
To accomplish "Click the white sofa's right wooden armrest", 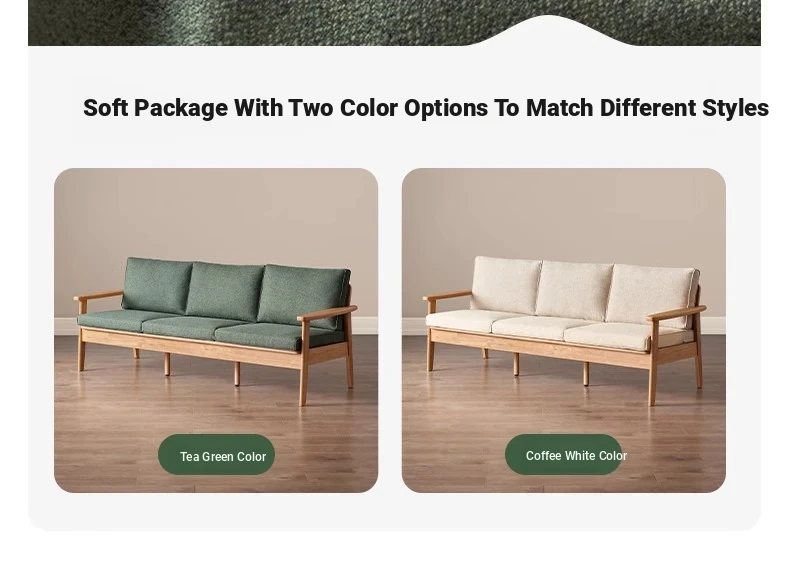I will (x=676, y=313).
